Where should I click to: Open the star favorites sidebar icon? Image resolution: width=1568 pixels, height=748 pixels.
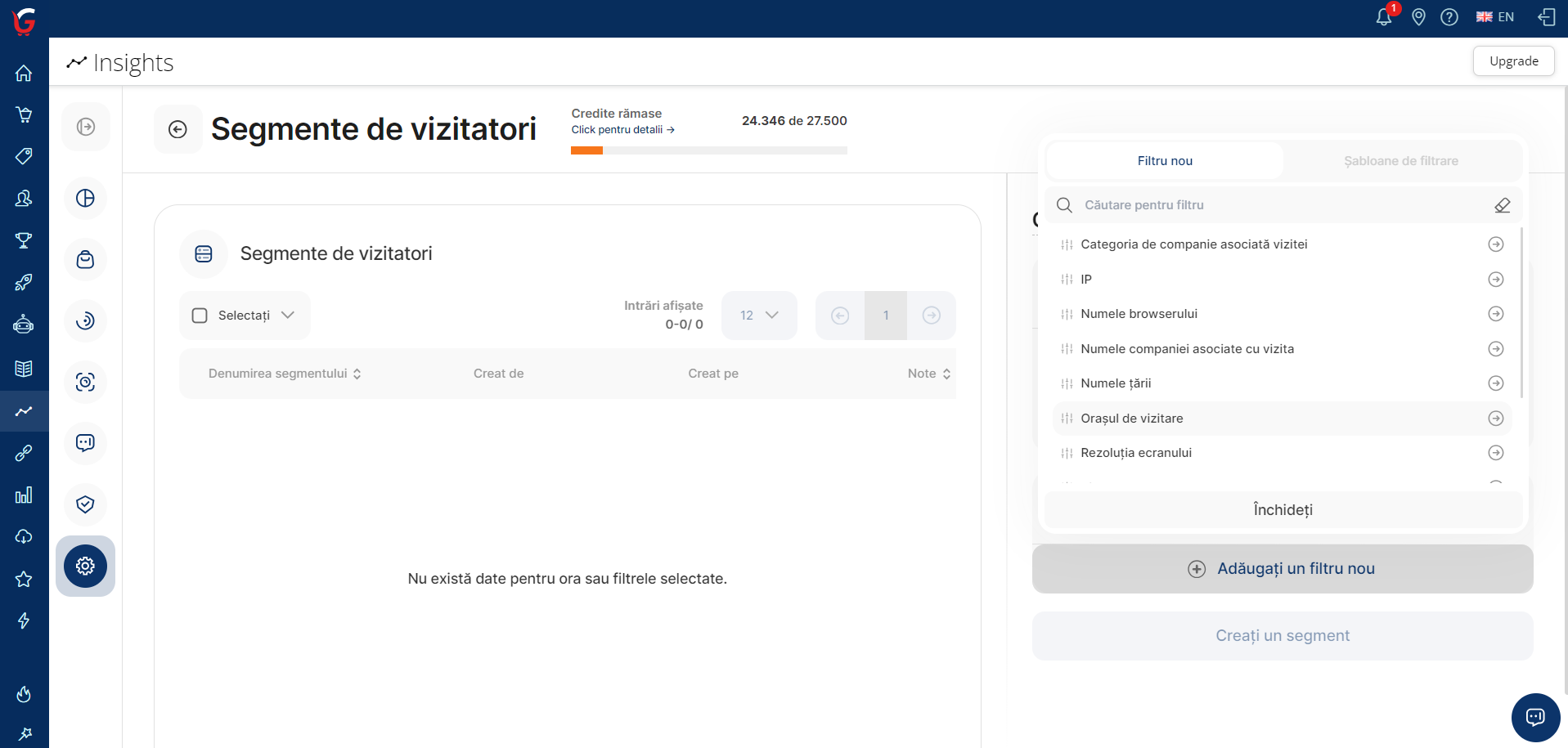pos(24,579)
